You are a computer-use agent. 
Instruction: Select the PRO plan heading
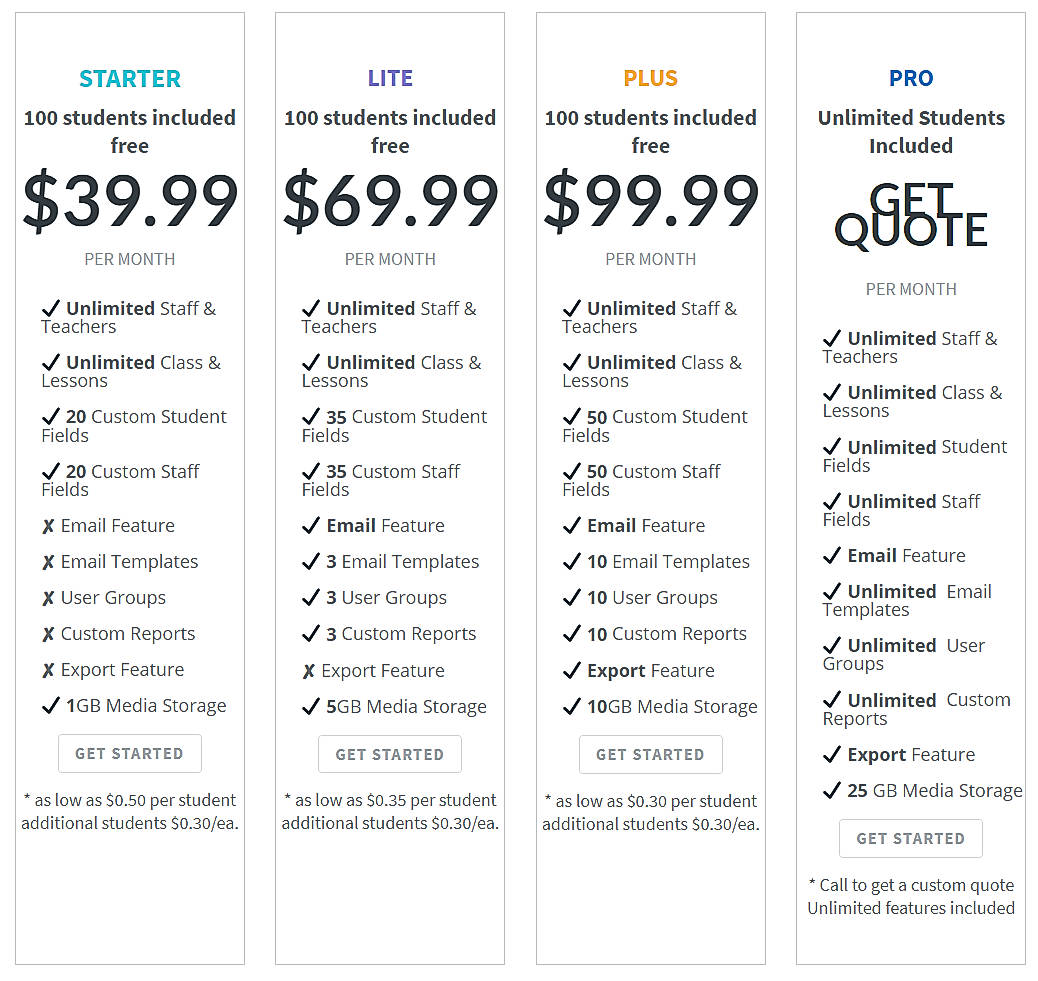point(911,78)
